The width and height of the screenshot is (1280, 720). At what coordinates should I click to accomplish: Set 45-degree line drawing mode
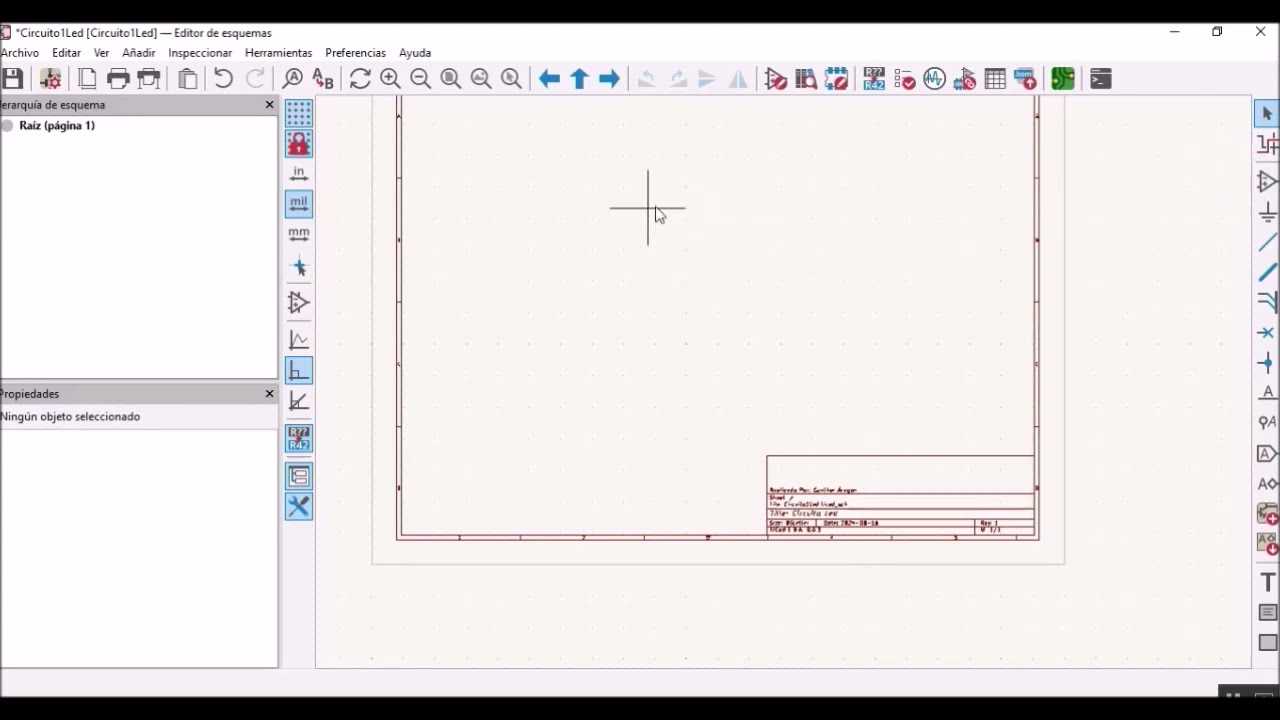(299, 401)
